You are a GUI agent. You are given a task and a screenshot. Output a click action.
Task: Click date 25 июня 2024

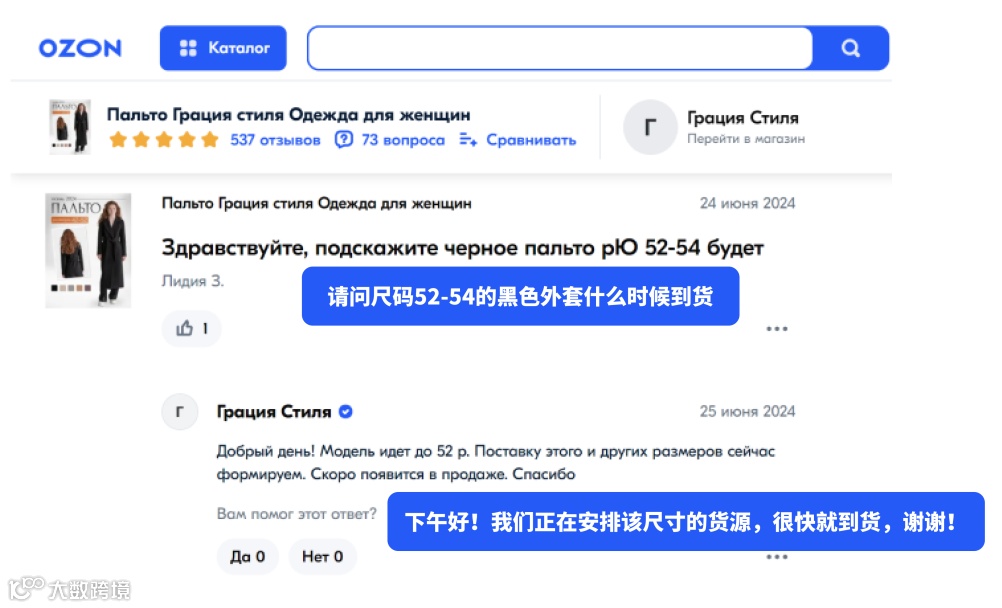(x=747, y=411)
